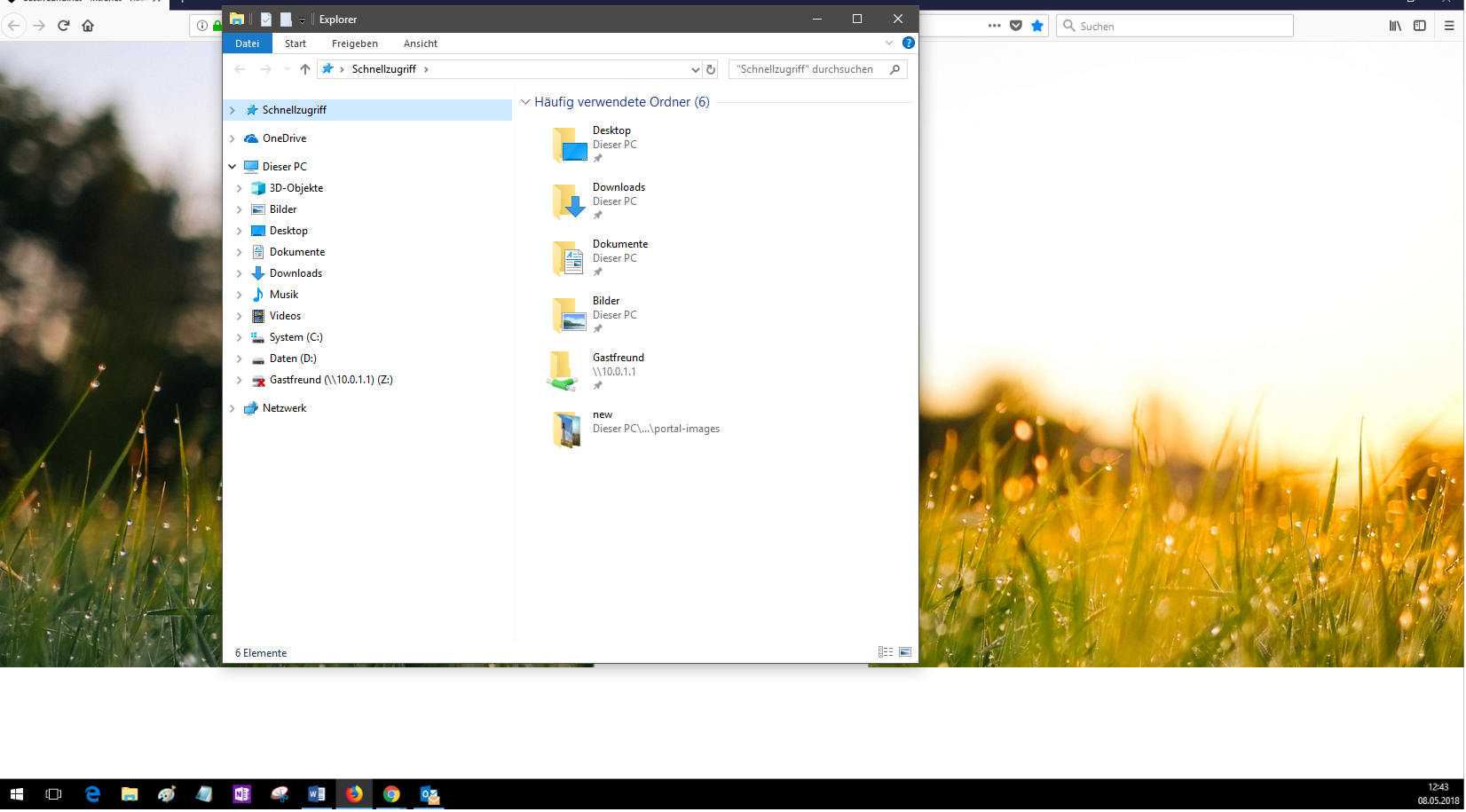
Task: Switch to Outlook from the taskbar
Action: [x=429, y=794]
